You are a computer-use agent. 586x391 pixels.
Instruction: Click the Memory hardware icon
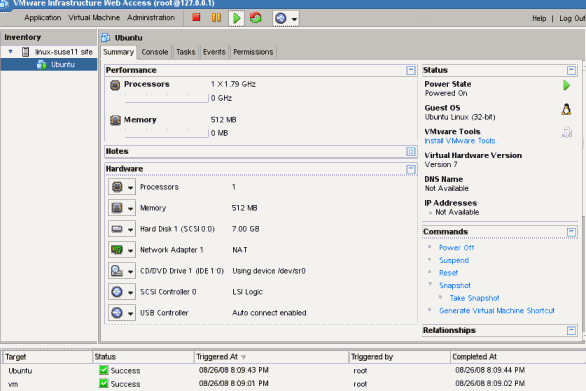pyautogui.click(x=117, y=207)
